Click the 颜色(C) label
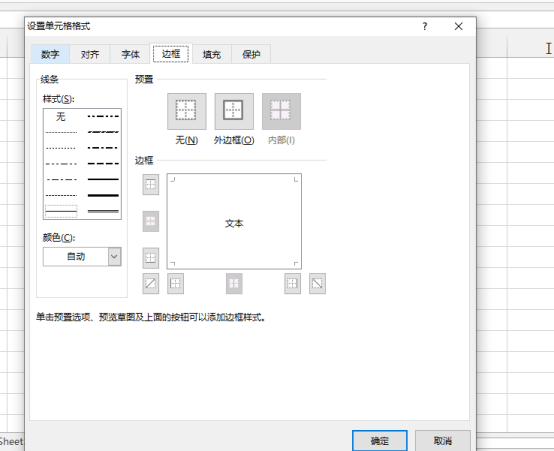Viewport: 554px width, 451px height. (59, 238)
